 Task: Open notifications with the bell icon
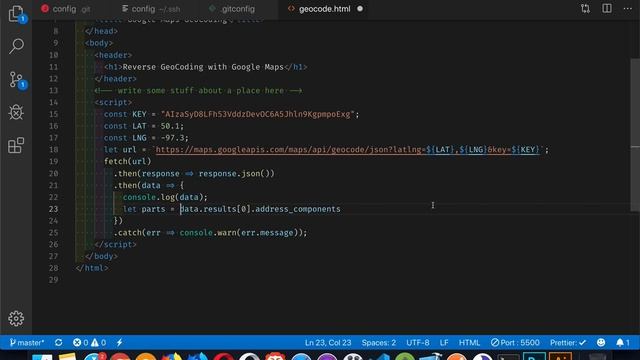[622, 342]
